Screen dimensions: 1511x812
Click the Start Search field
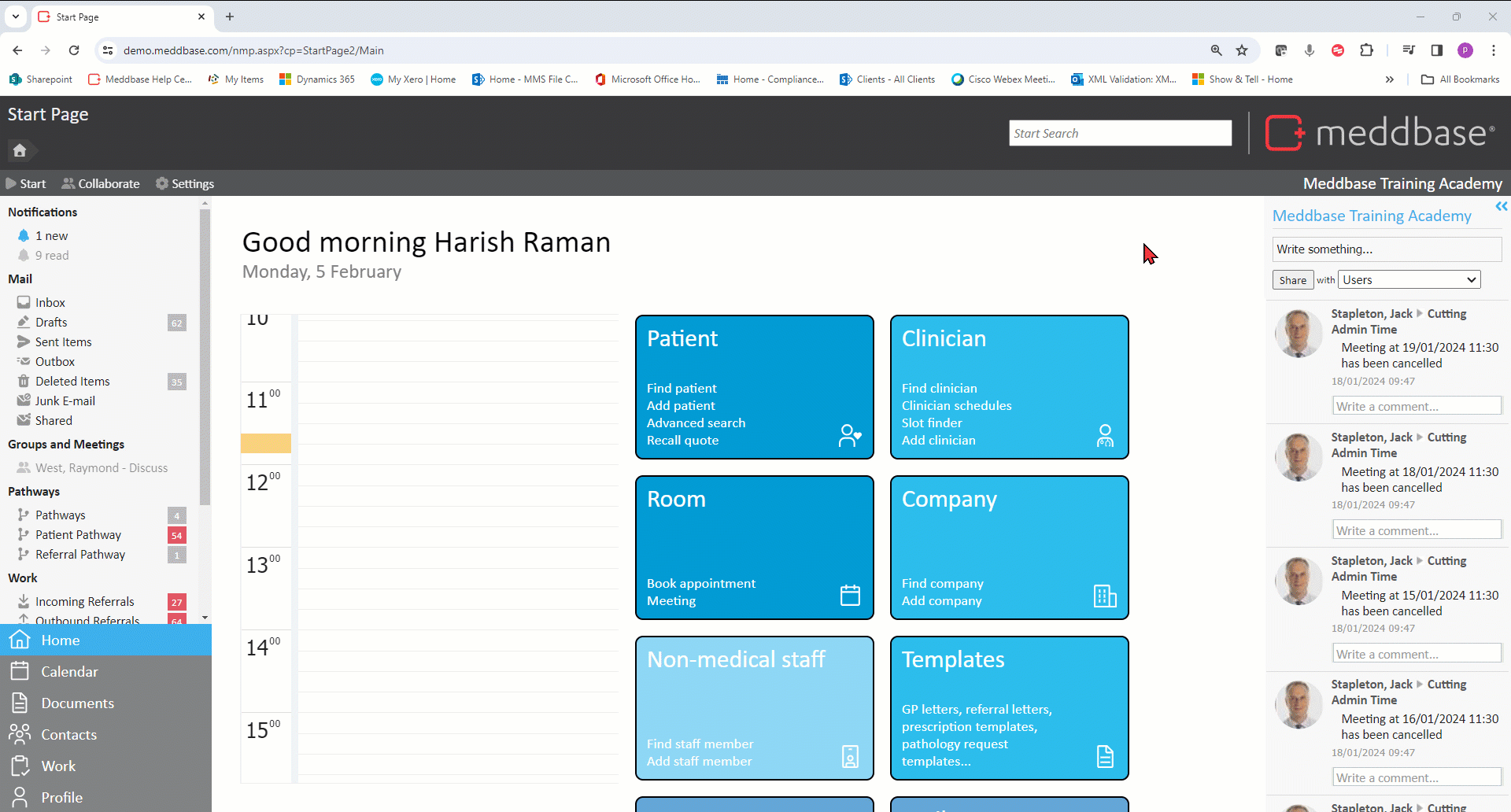click(1120, 134)
